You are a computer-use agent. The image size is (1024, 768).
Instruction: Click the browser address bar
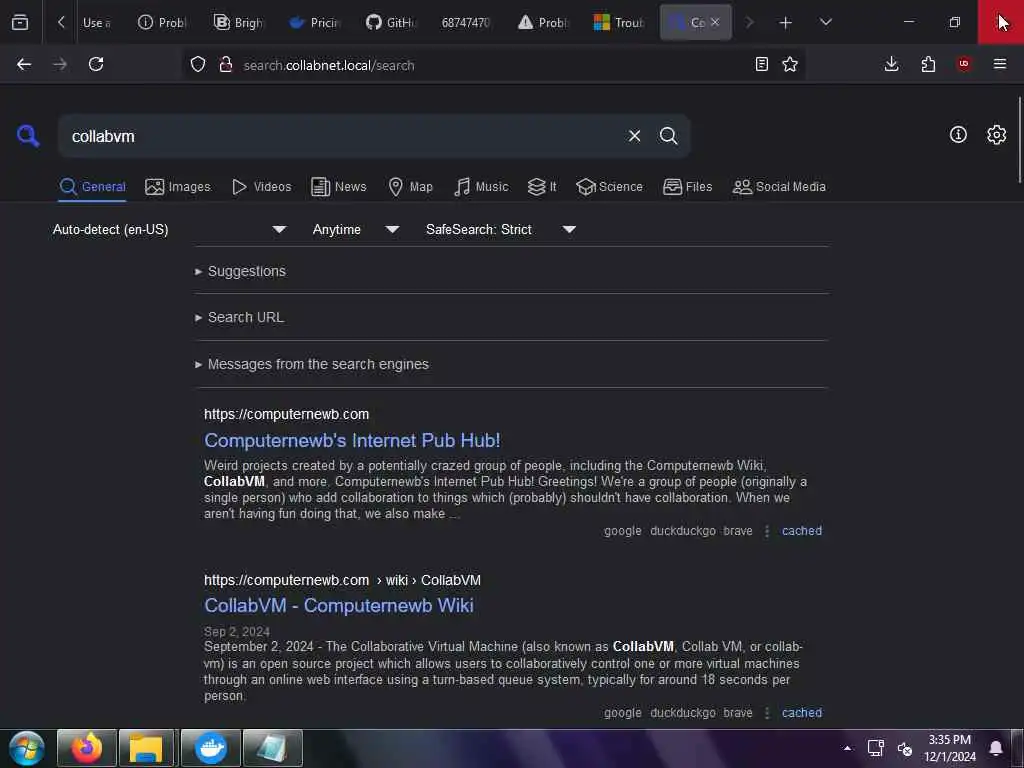click(493, 65)
